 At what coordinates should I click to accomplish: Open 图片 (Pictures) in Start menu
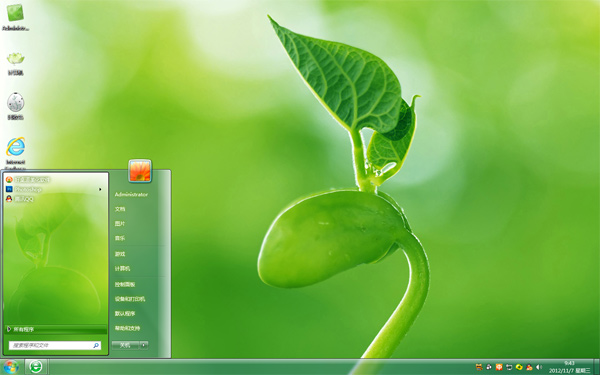point(120,223)
